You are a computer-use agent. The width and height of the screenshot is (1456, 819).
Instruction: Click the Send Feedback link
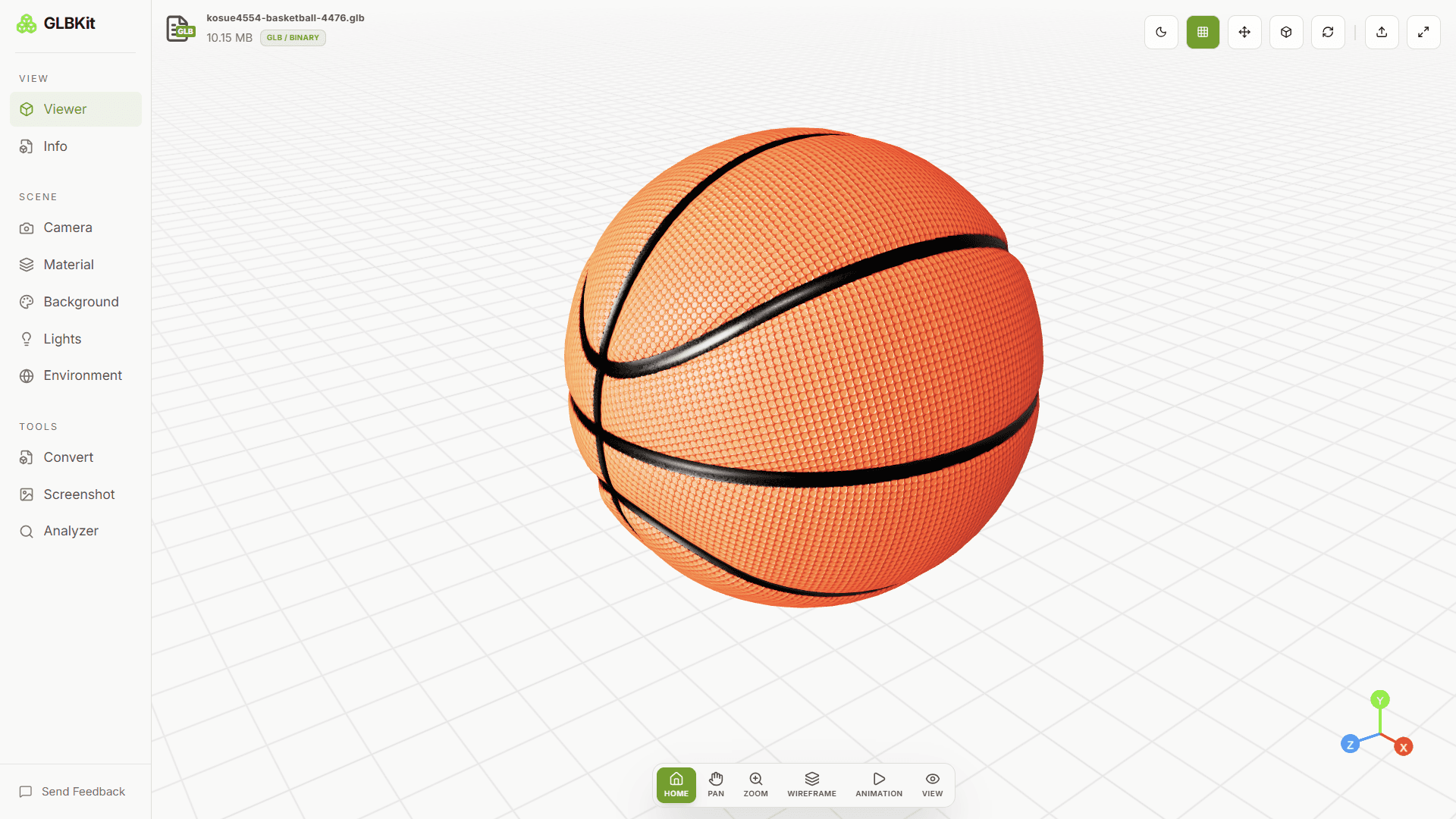tap(73, 792)
